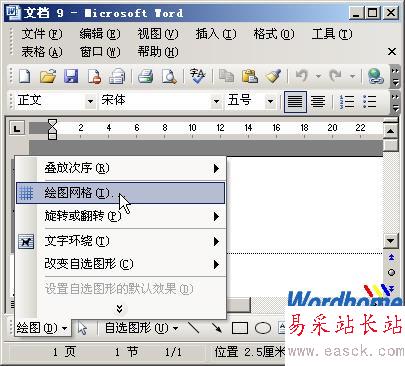Click the paste clipboard icon
This screenshot has height=366, width=405.
250,76
